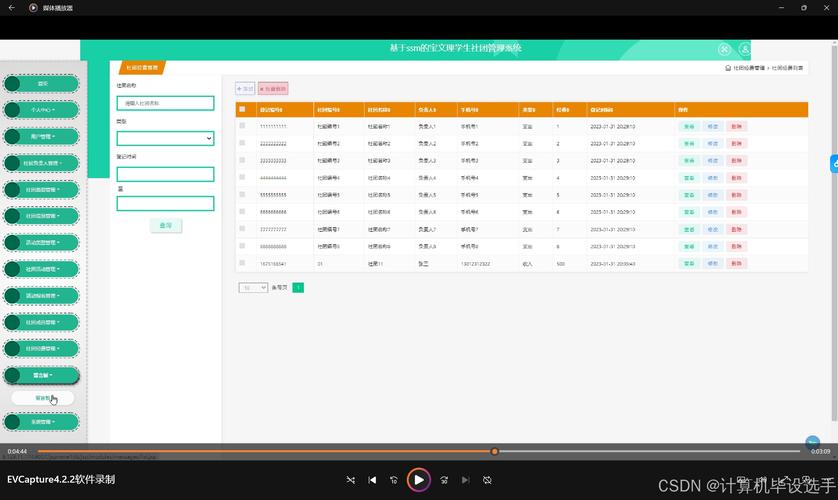Expand the 个人中心 sidebar menu
The width and height of the screenshot is (838, 500).
[42, 110]
